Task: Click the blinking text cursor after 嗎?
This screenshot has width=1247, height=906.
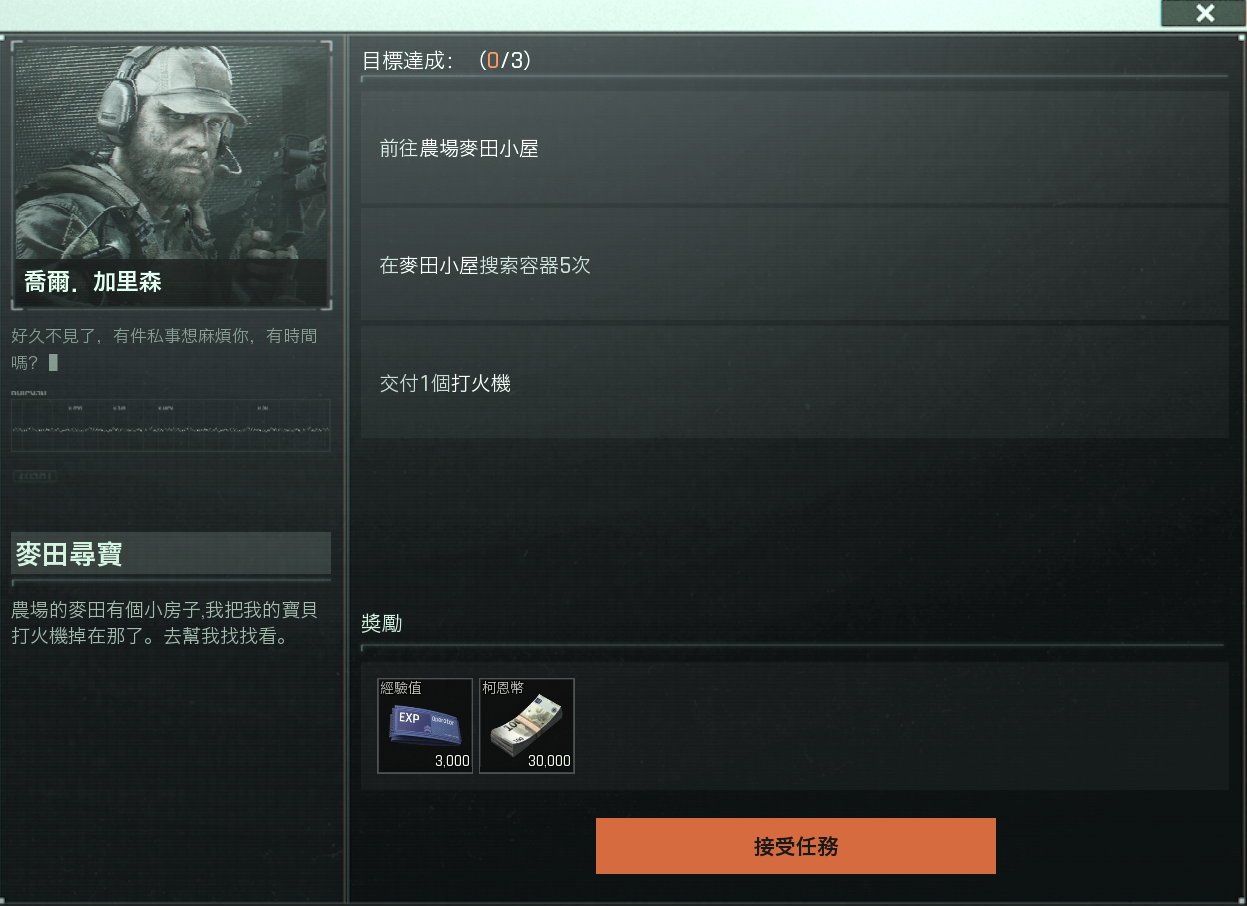Action: coord(53,362)
